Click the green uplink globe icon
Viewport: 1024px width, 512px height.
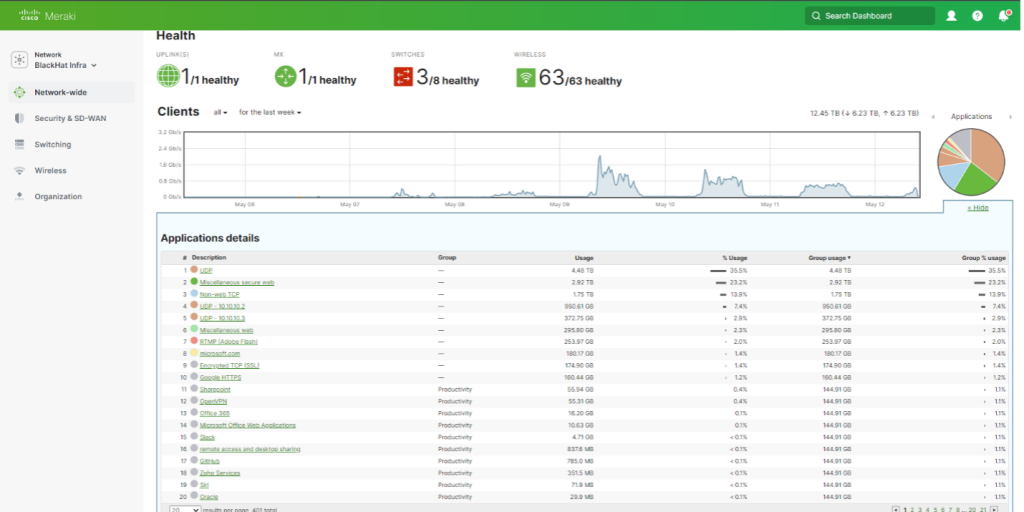click(x=170, y=76)
